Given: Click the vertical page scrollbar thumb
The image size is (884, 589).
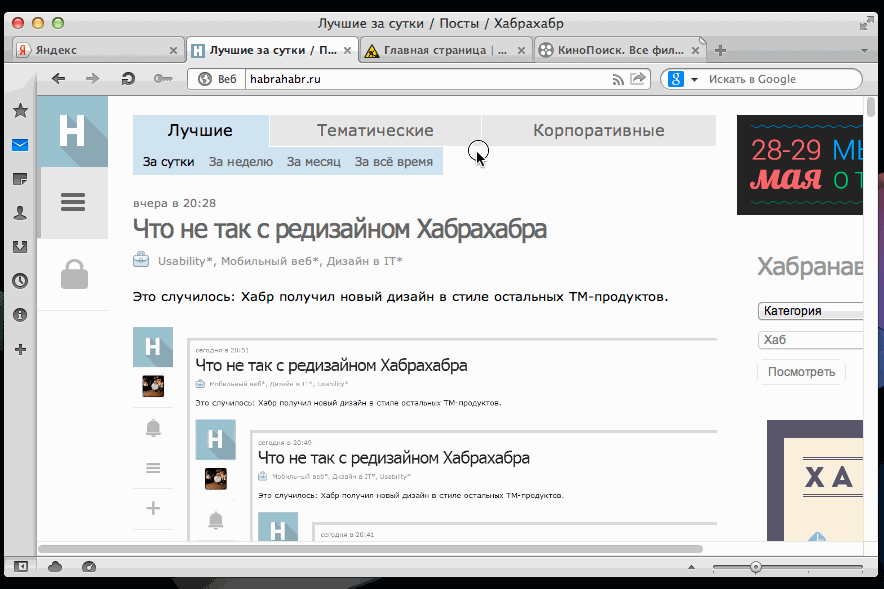Looking at the screenshot, I should tap(871, 107).
